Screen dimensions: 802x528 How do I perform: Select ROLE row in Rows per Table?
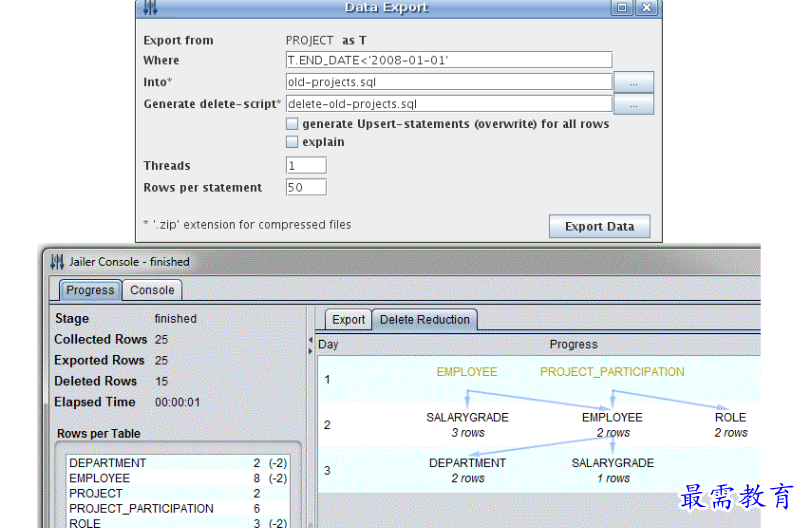[x=178, y=523]
